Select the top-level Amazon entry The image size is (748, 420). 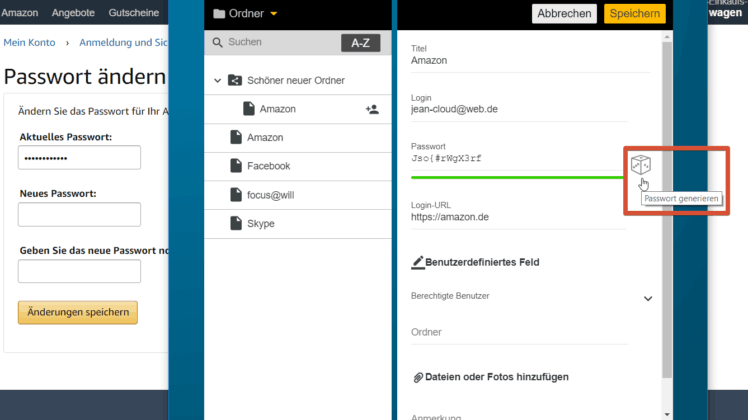pos(298,138)
